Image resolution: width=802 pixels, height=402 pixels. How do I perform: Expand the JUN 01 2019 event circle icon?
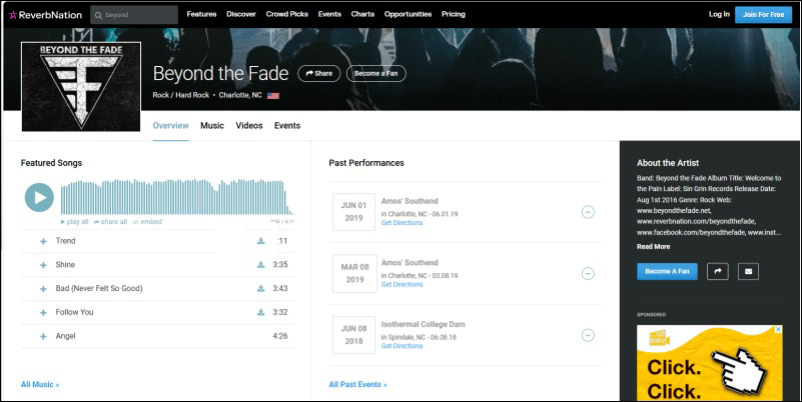point(588,212)
